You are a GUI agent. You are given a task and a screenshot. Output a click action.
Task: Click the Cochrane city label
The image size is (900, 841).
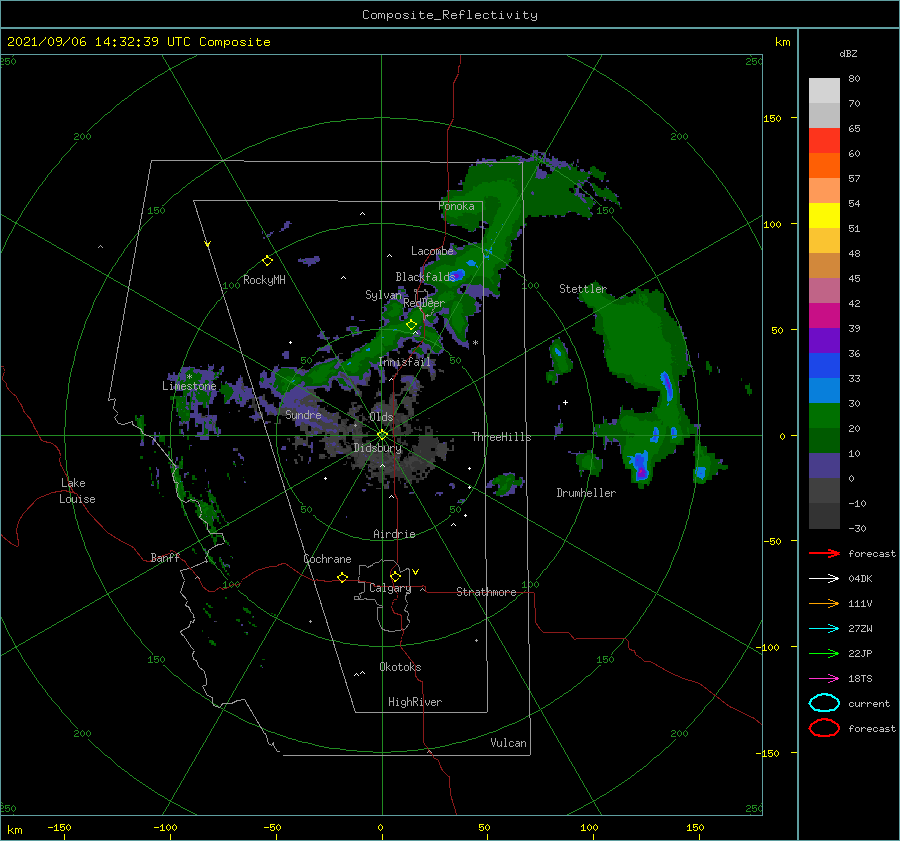click(327, 559)
